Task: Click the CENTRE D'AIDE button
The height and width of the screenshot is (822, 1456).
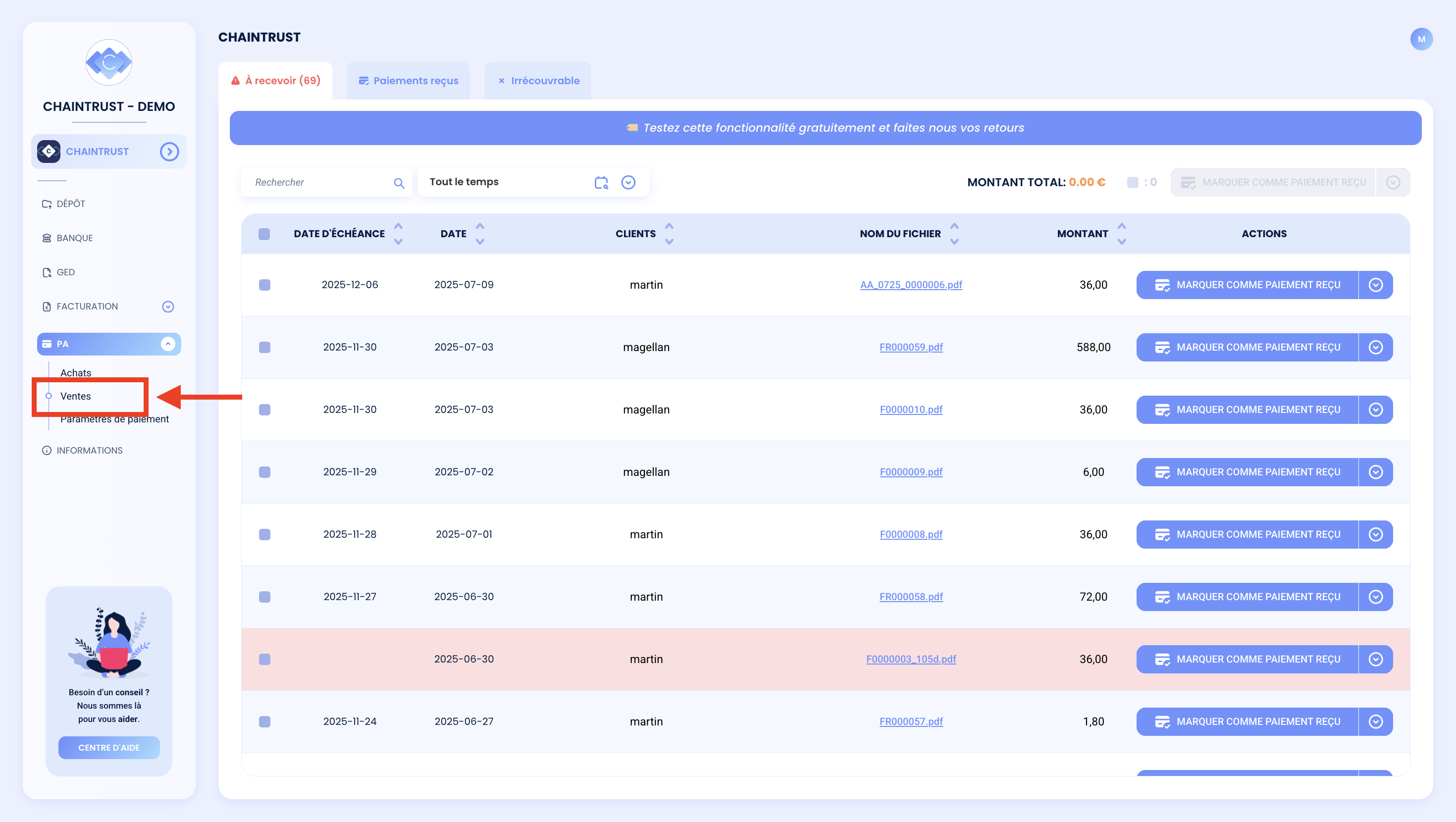Action: click(x=108, y=747)
